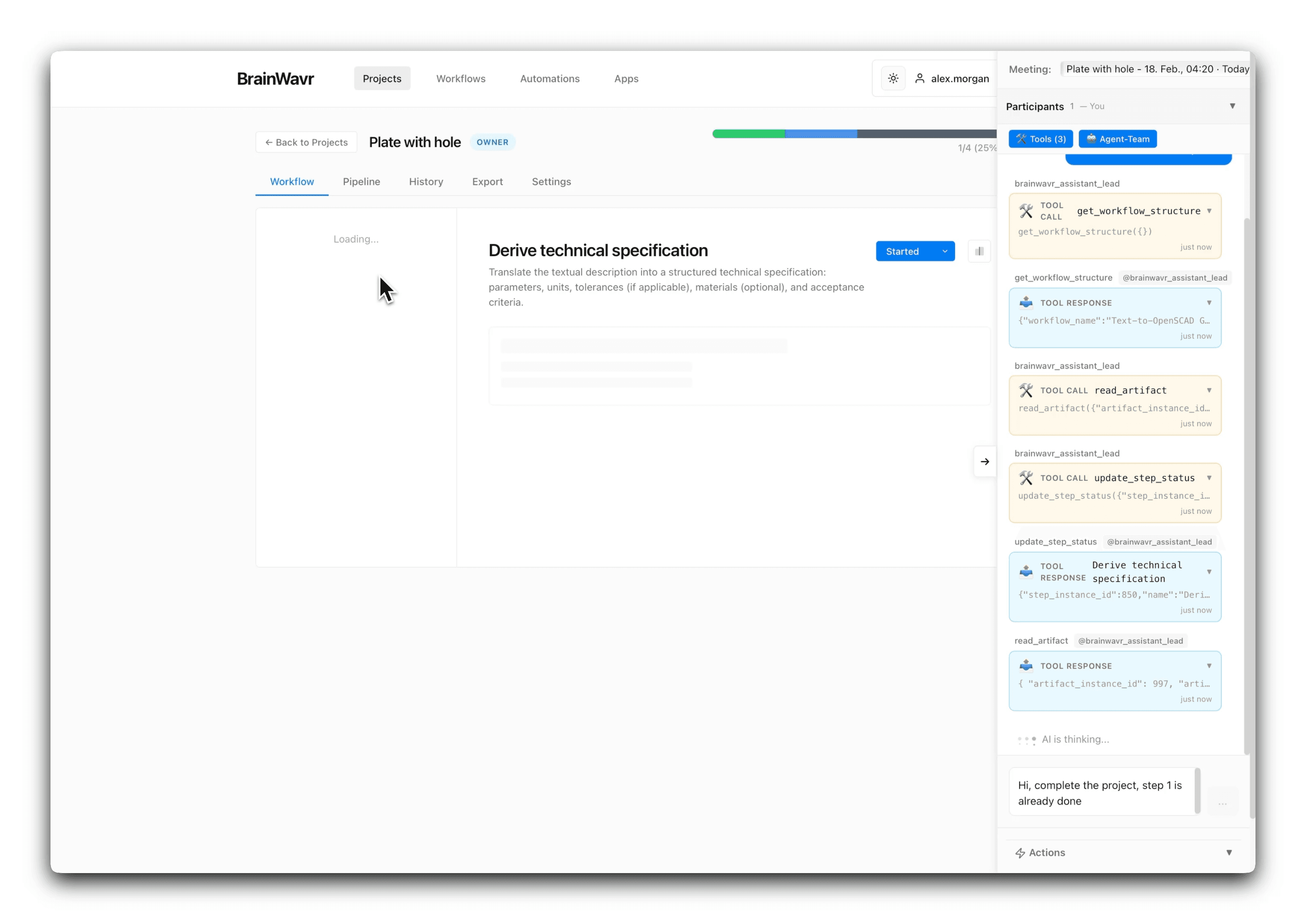The height and width of the screenshot is (924, 1306).
Task: Expand the get_workflow_structure tool call card
Action: [1209, 211]
